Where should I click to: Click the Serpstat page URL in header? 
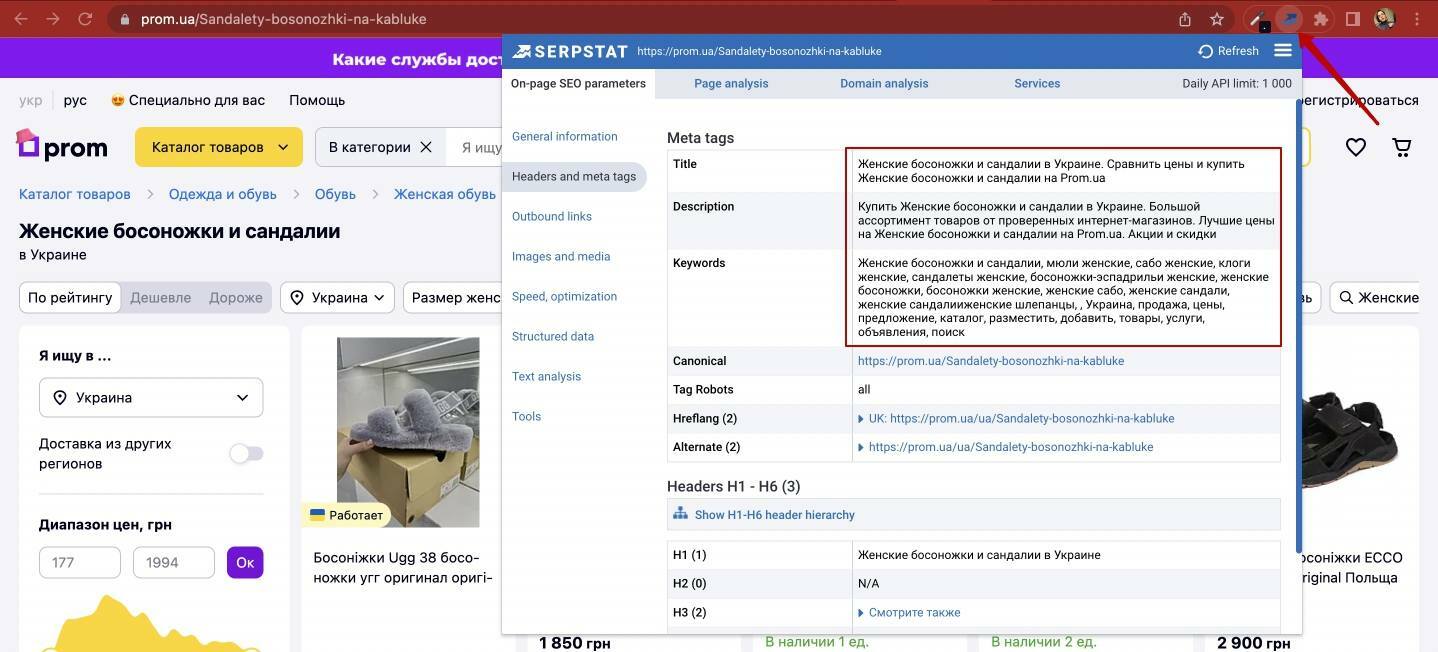pos(759,51)
